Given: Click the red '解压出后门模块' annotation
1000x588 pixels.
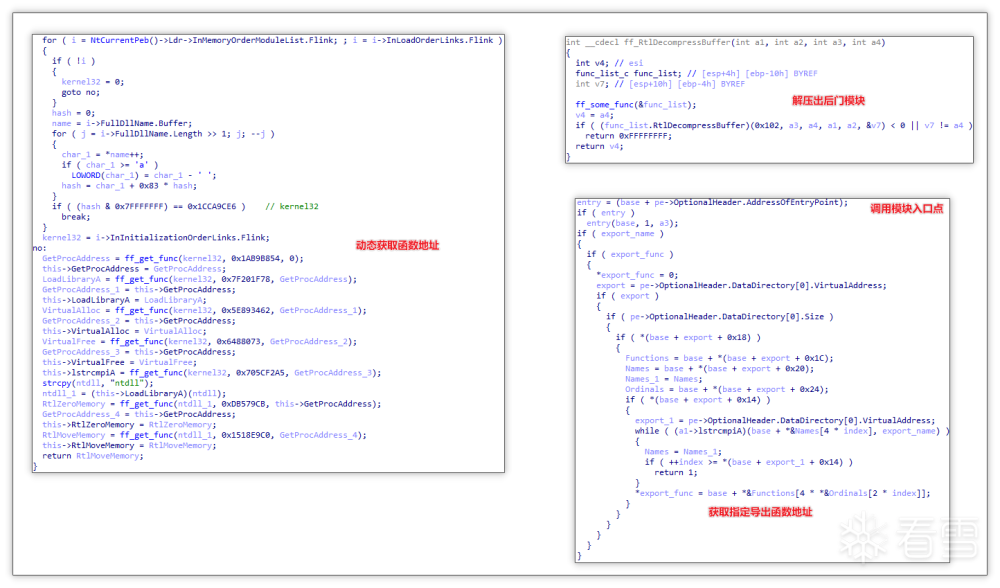Looking at the screenshot, I should (x=828, y=101).
